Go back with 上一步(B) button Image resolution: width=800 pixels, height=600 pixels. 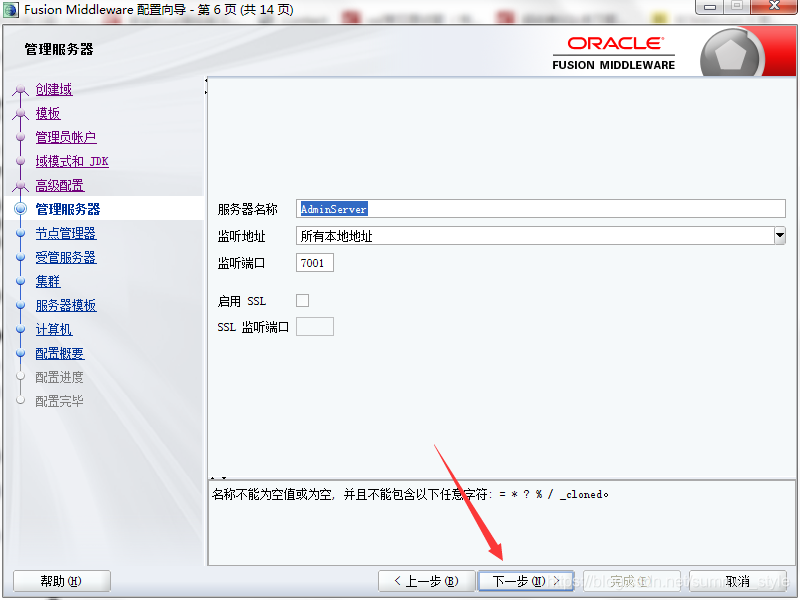427,581
